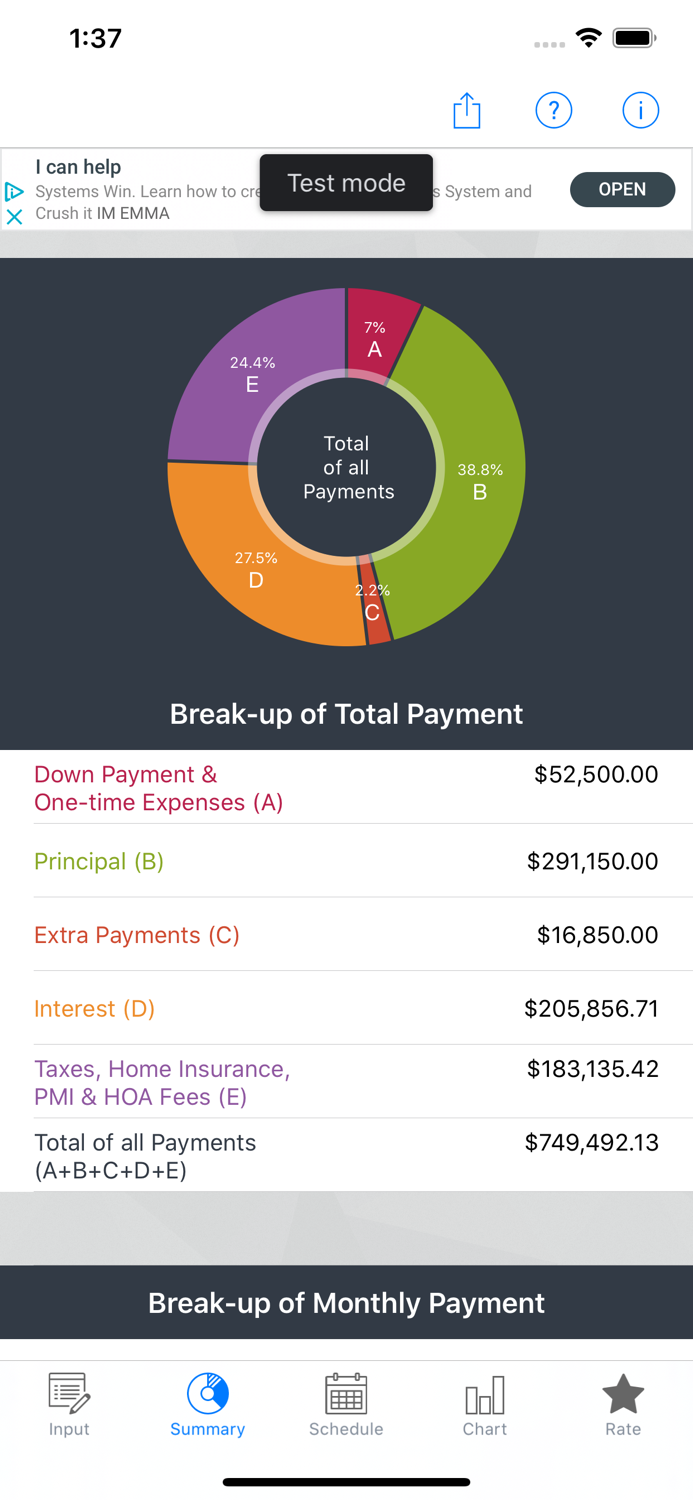
Task: Tap the Extra Payments (C) table row
Action: pyautogui.click(x=346, y=934)
